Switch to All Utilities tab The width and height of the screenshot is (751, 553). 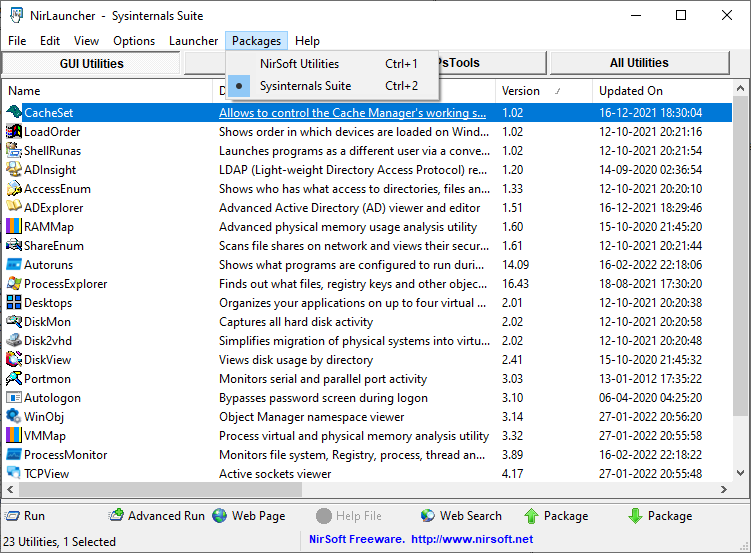[639, 63]
